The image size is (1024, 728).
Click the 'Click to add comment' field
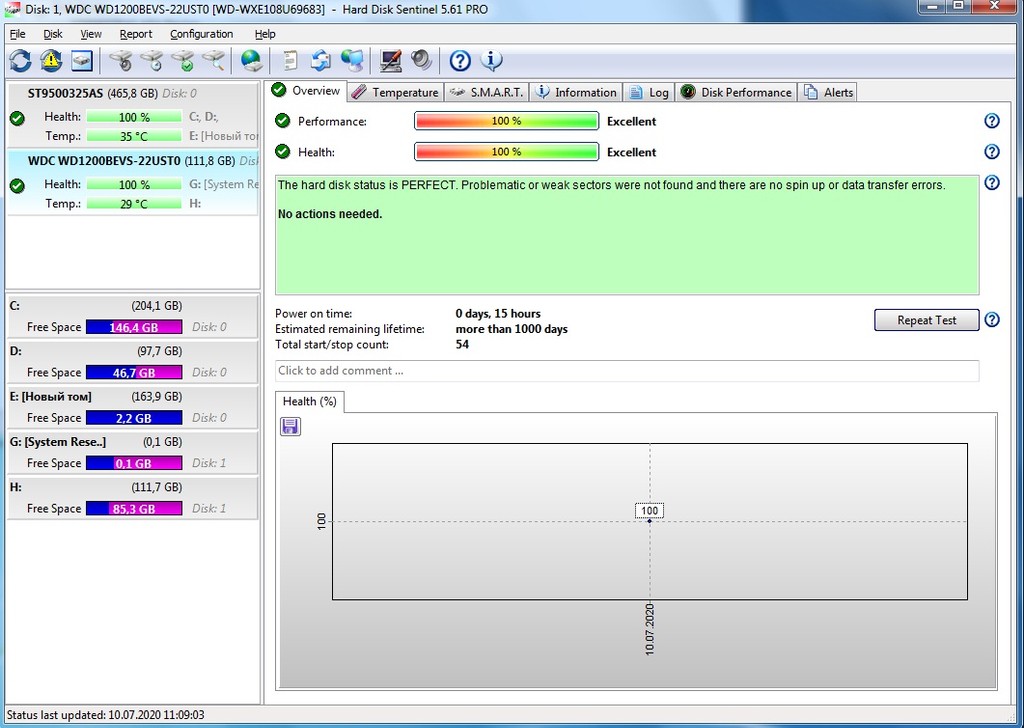pos(626,371)
